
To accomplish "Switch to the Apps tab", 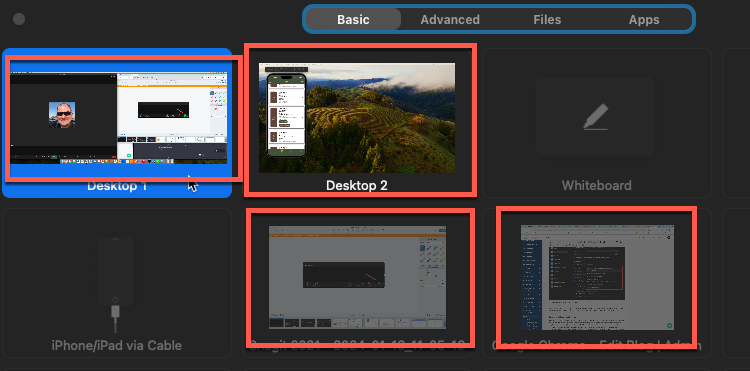I will 644,20.
